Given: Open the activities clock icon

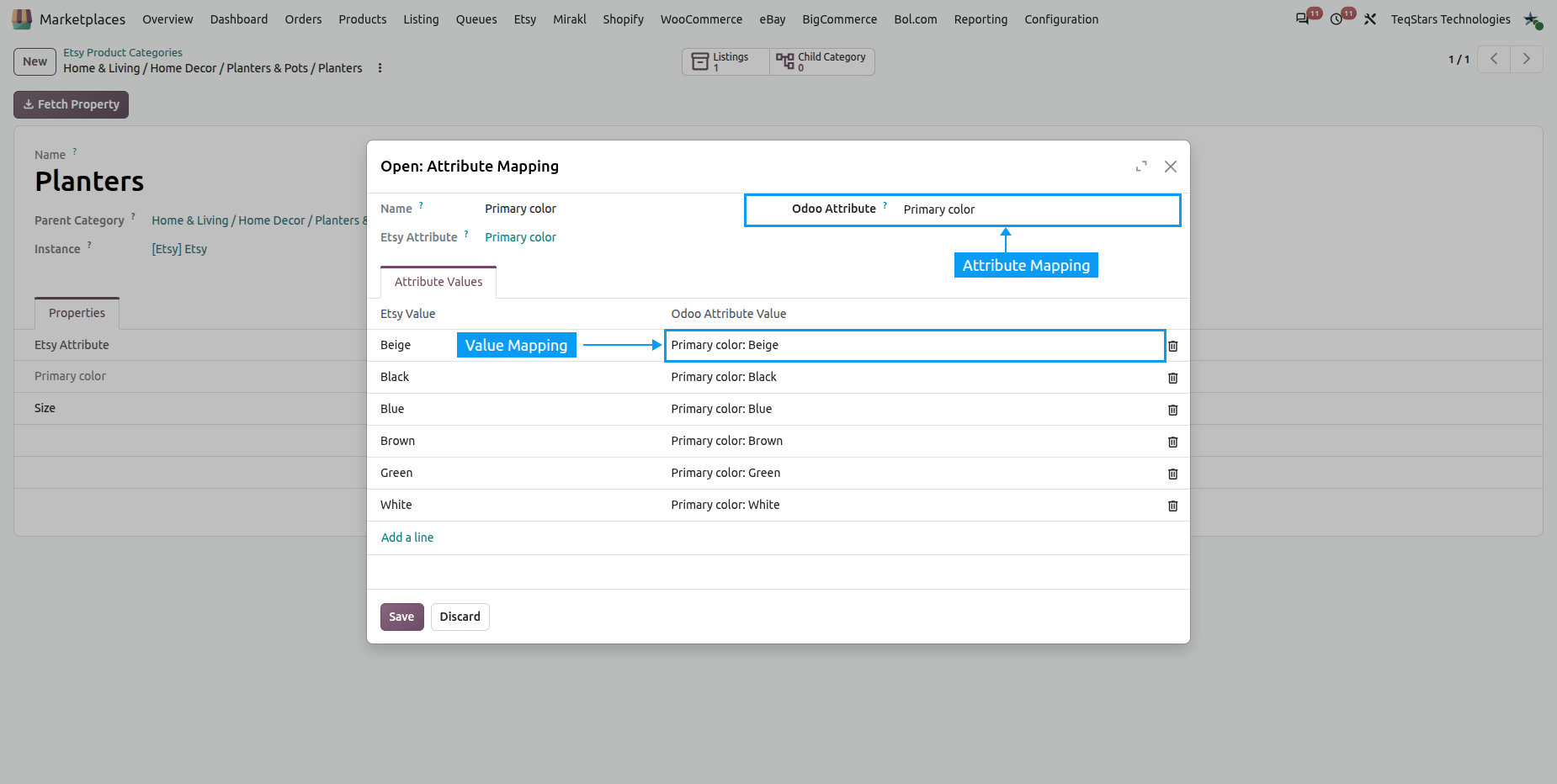Looking at the screenshot, I should pyautogui.click(x=1336, y=19).
